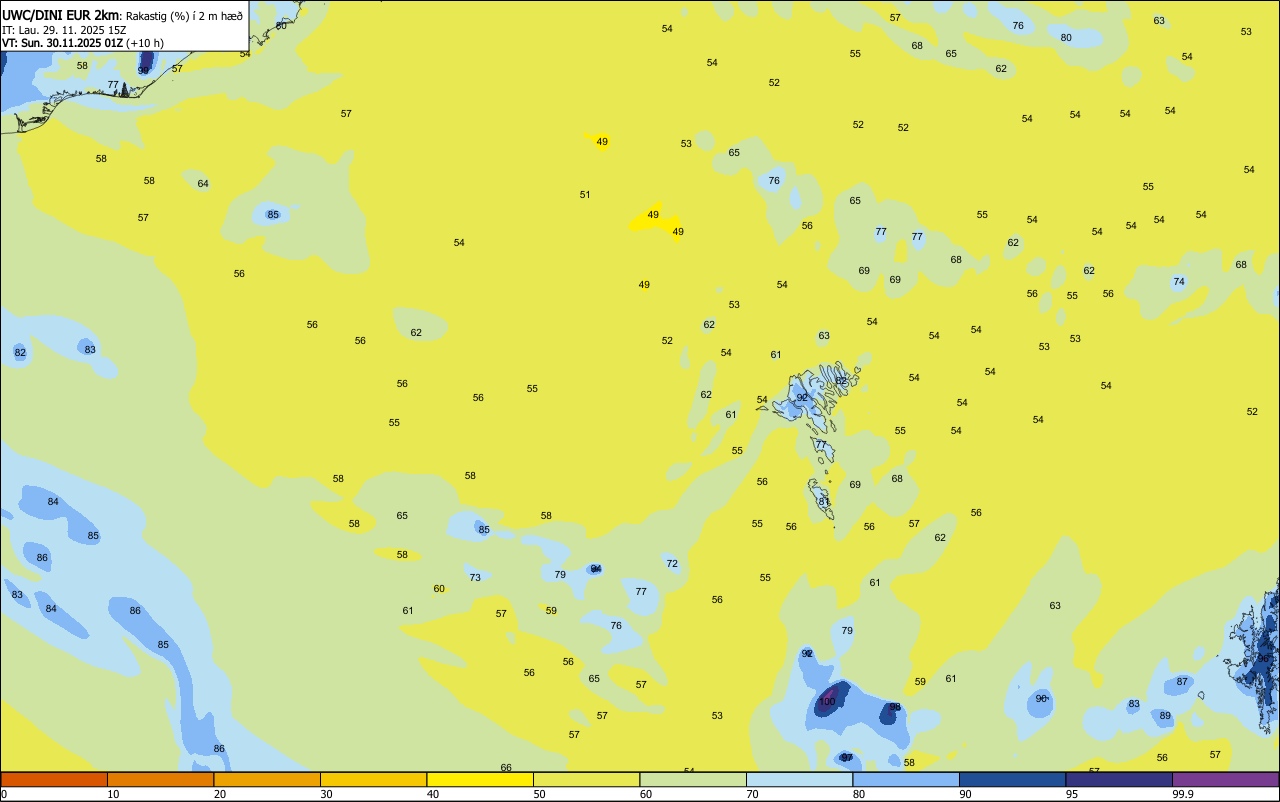Click the humidity value 89 on the map
This screenshot has width=1280, height=802.
pyautogui.click(x=1165, y=716)
